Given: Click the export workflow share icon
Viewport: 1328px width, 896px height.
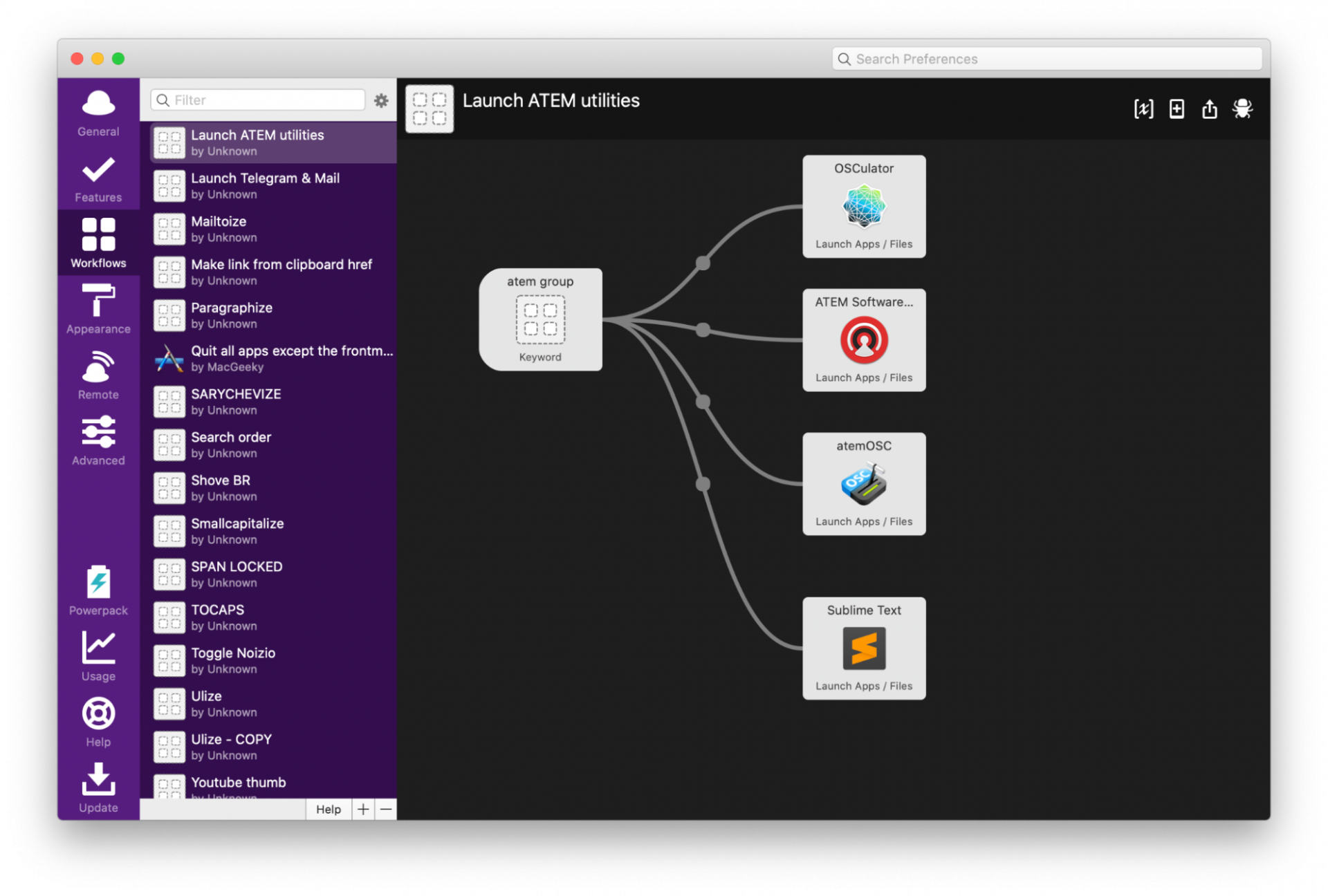Looking at the screenshot, I should [1209, 109].
